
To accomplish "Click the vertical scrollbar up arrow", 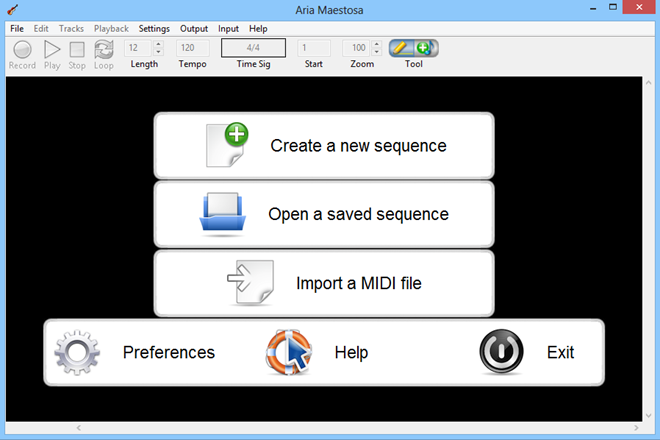I will pyautogui.click(x=648, y=83).
